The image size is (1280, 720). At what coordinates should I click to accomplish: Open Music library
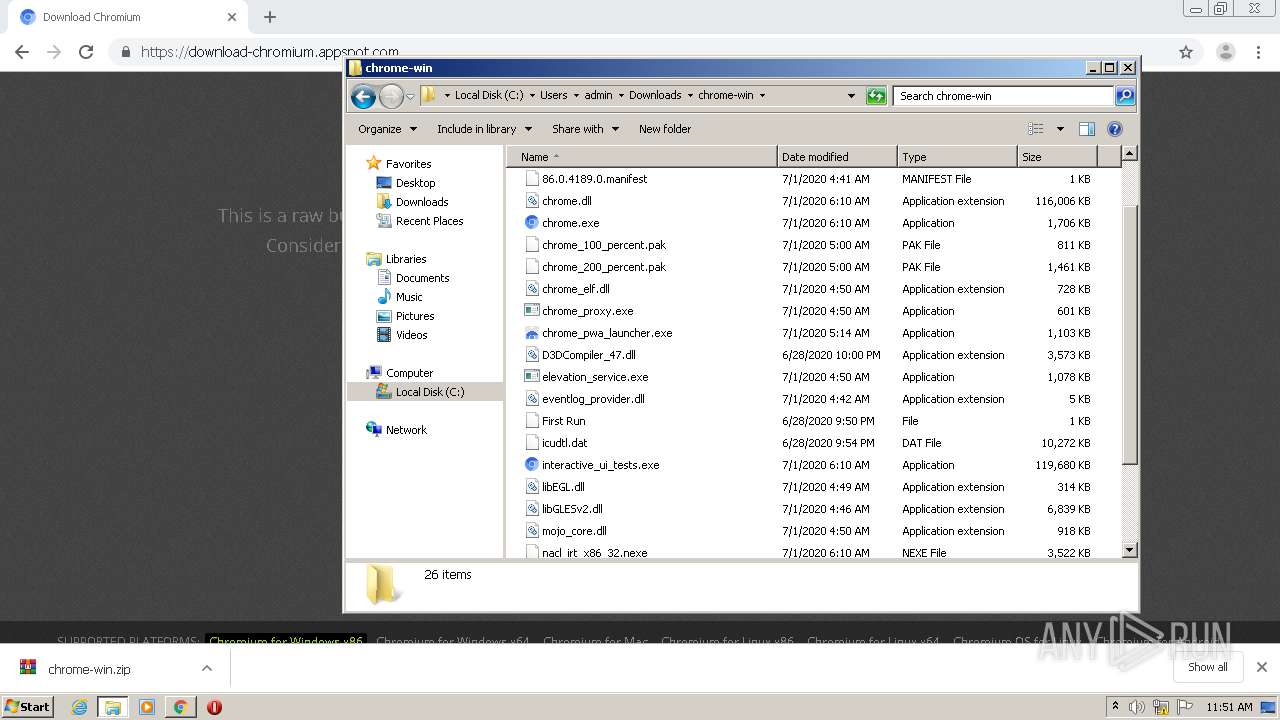coord(409,297)
